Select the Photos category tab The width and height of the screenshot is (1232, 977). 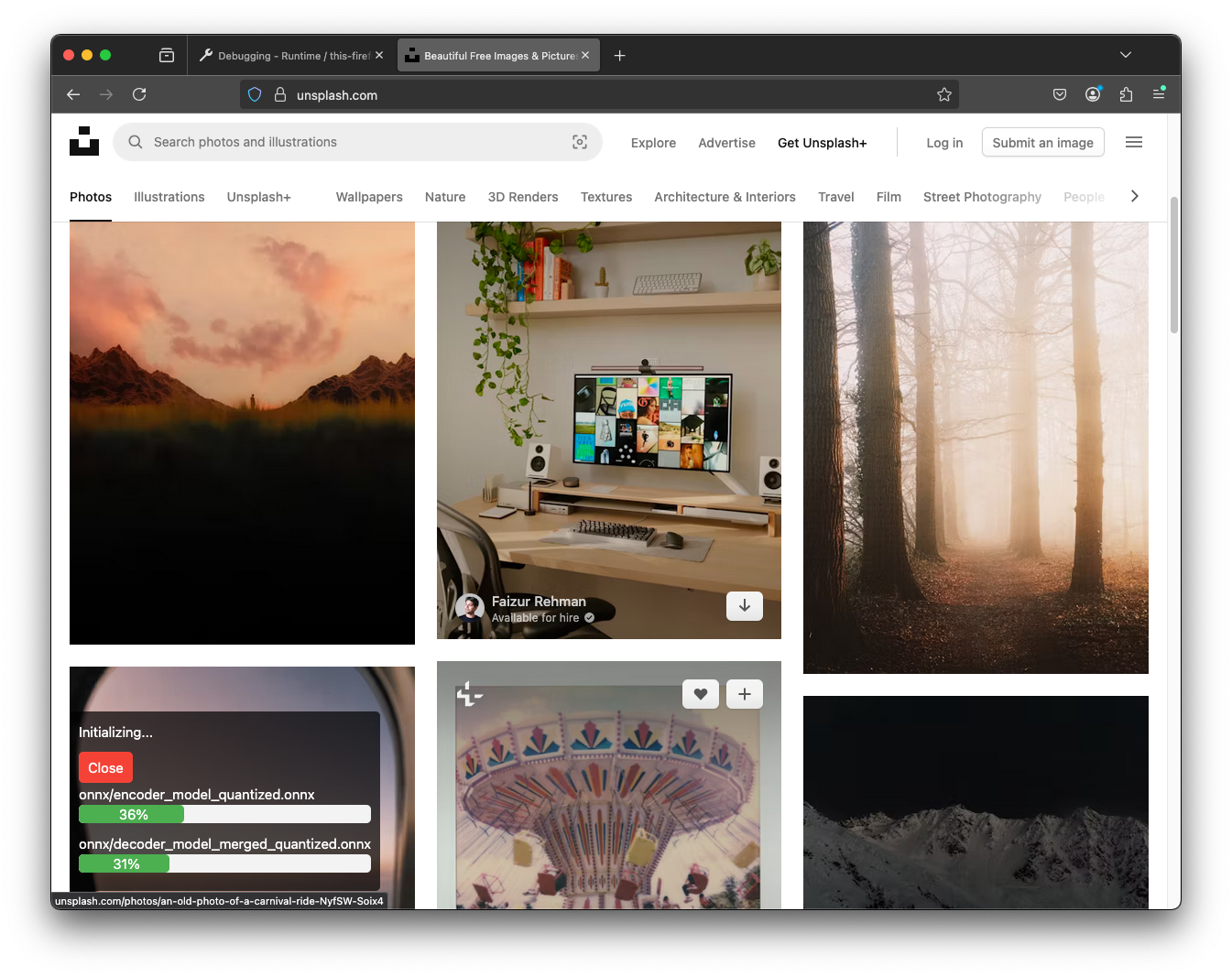tap(91, 197)
